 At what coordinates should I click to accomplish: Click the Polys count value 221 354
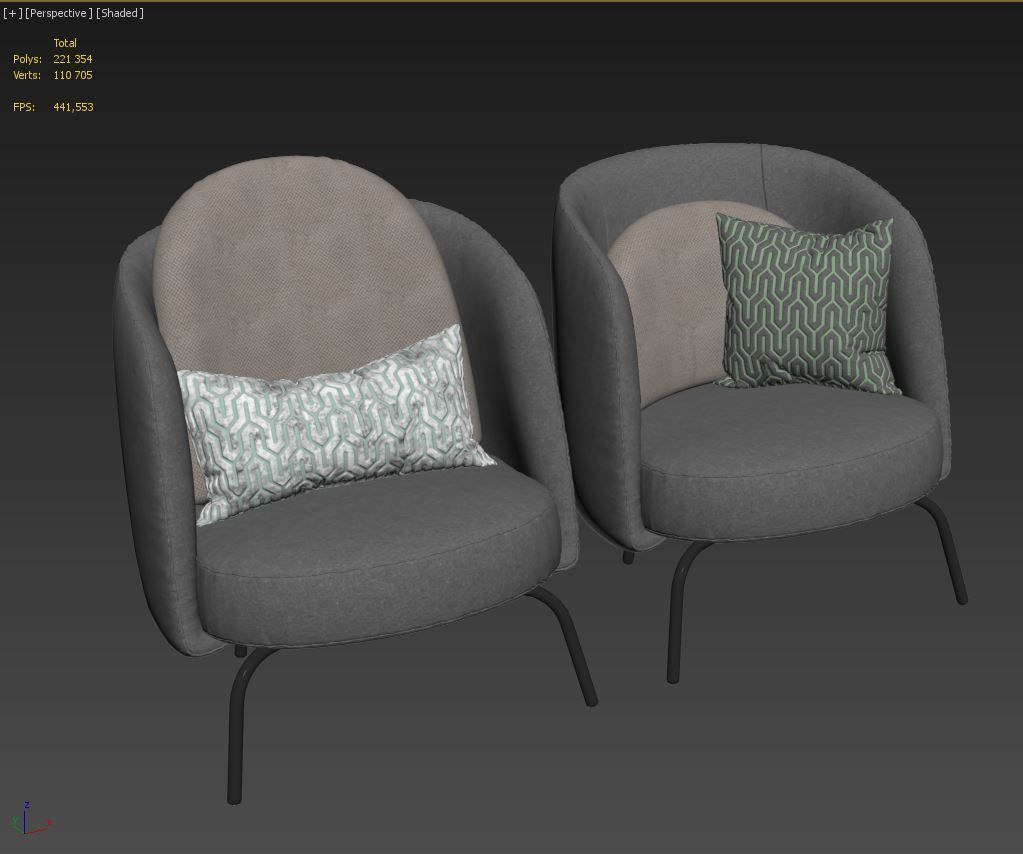click(72, 59)
